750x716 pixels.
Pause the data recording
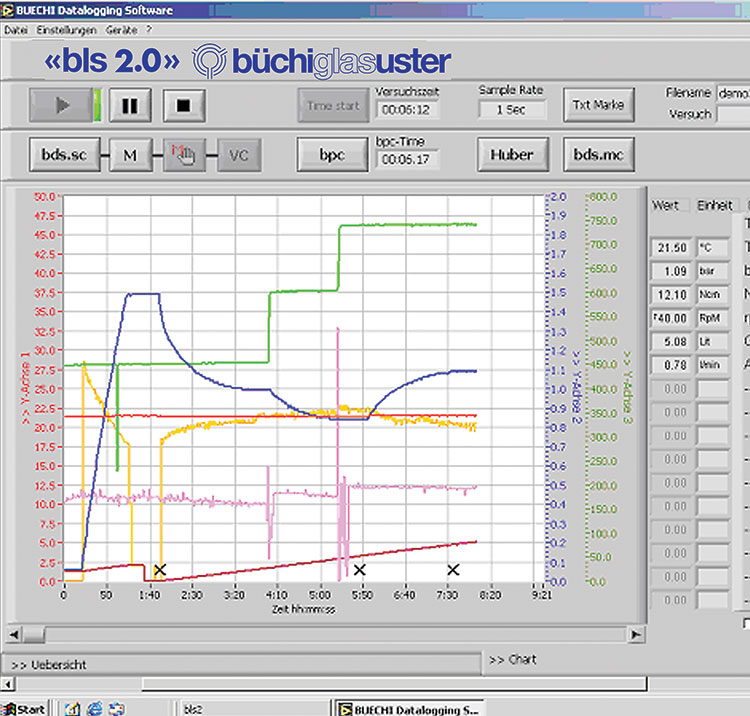[130, 105]
